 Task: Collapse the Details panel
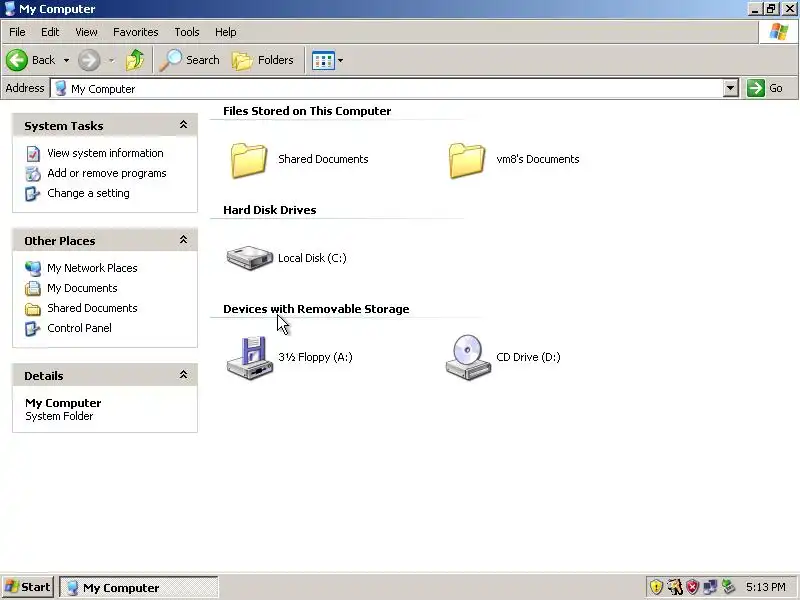coord(183,375)
